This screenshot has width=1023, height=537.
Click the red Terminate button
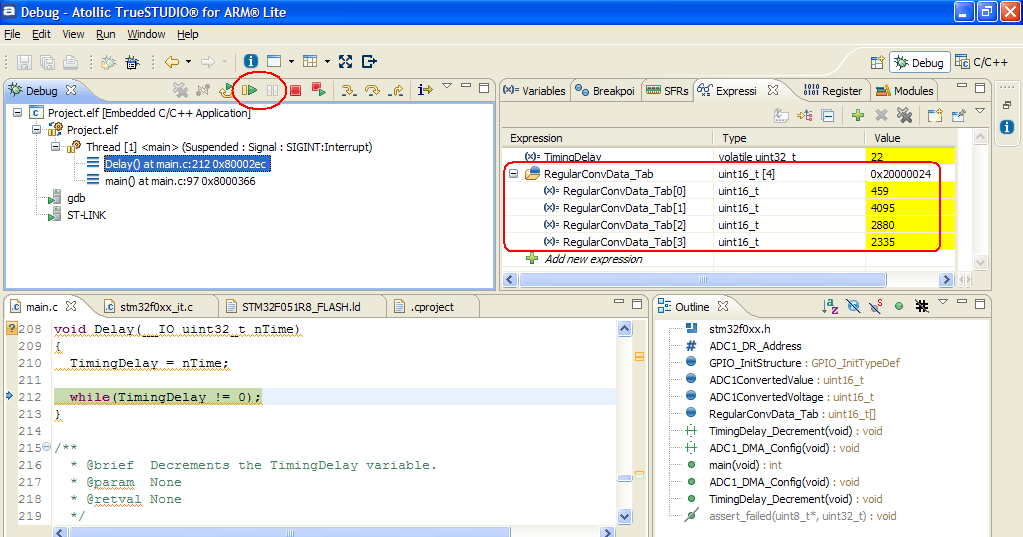click(x=296, y=90)
